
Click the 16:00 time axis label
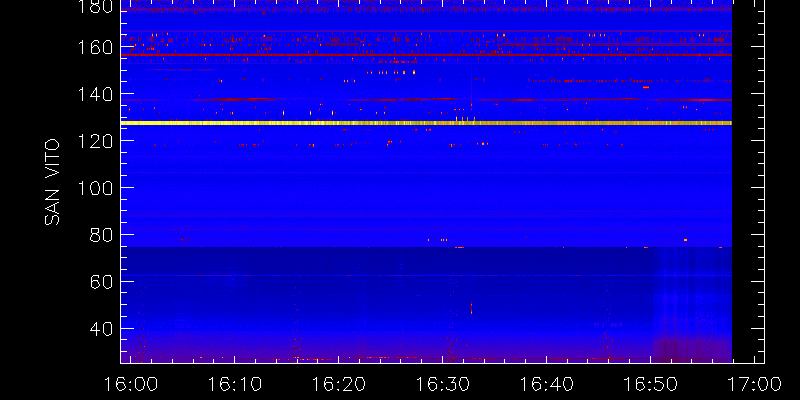click(130, 384)
